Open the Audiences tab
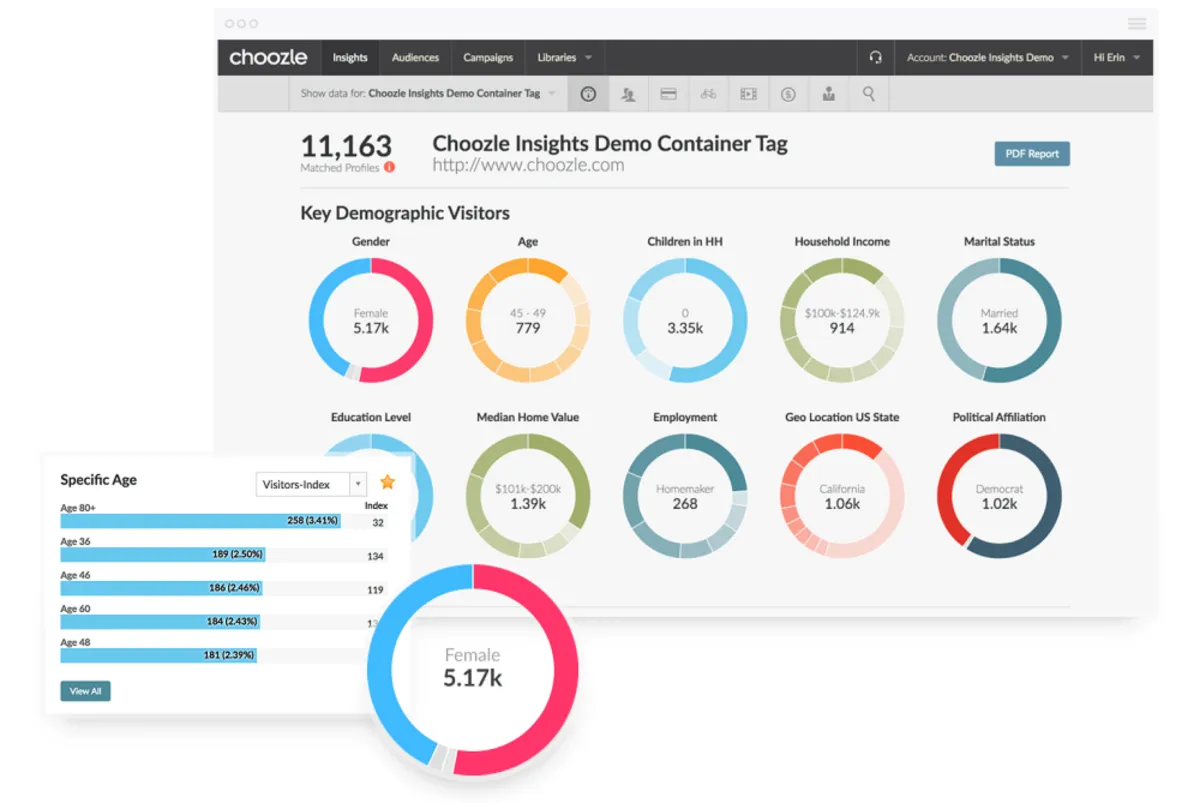This screenshot has width=1200, height=803. 415,58
